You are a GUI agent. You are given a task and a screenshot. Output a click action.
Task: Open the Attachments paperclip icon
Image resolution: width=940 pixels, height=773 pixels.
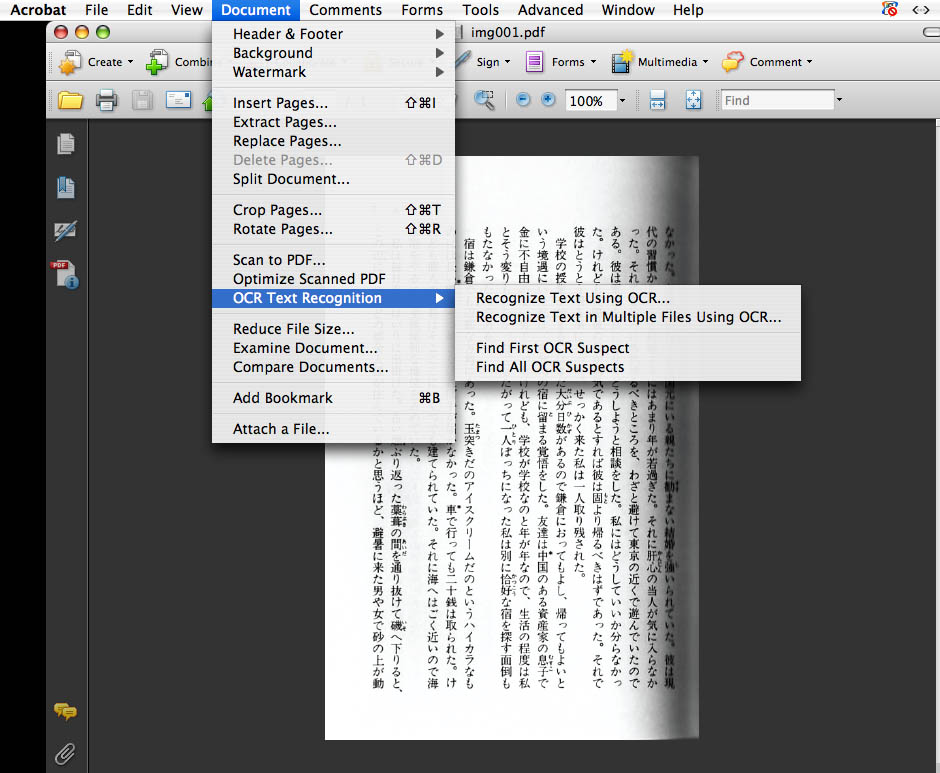[65, 754]
